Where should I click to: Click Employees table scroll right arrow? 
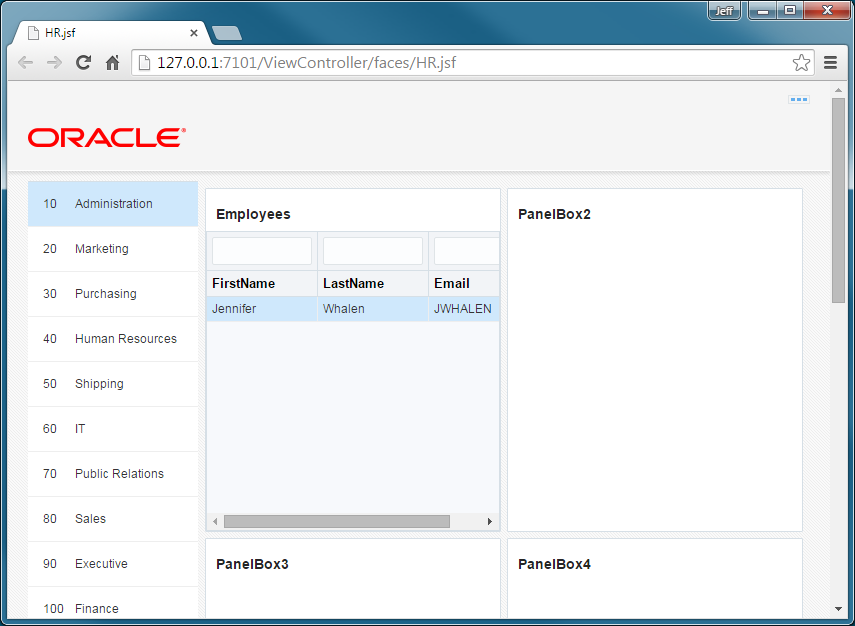490,522
